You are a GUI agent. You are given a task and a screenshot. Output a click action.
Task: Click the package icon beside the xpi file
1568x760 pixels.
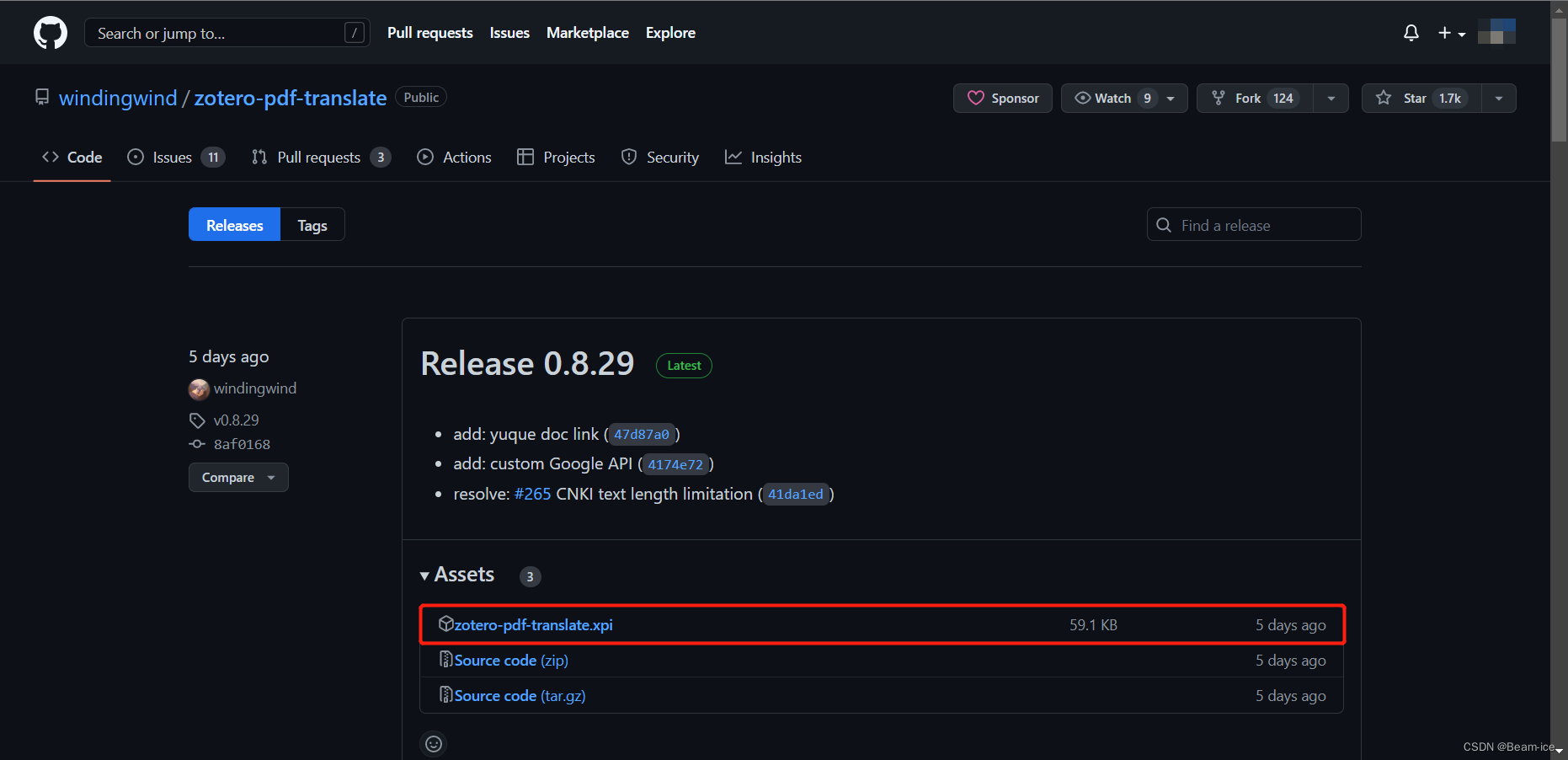pos(446,624)
